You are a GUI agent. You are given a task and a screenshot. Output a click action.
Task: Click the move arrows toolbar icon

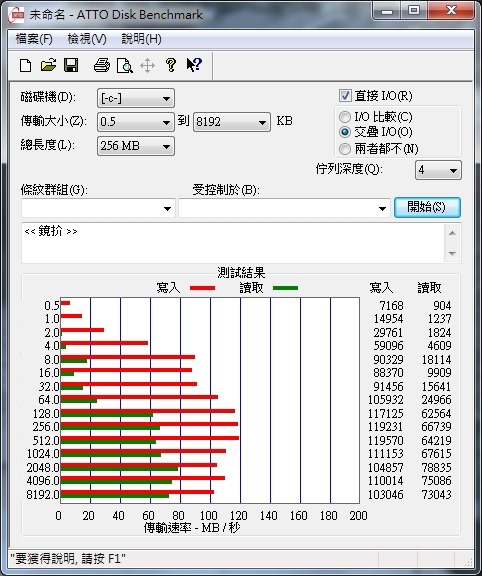(147, 66)
